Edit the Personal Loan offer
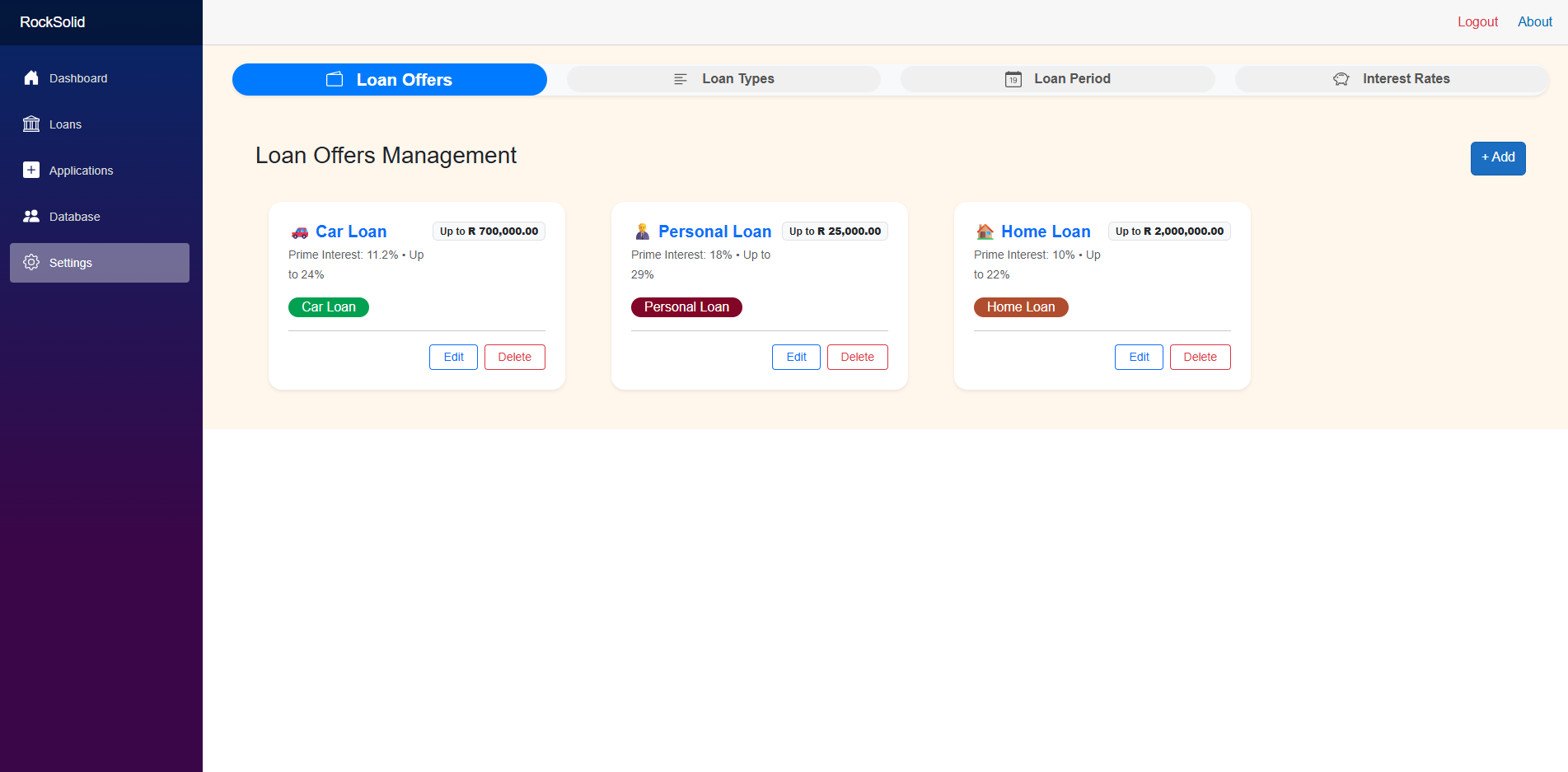 click(x=796, y=358)
